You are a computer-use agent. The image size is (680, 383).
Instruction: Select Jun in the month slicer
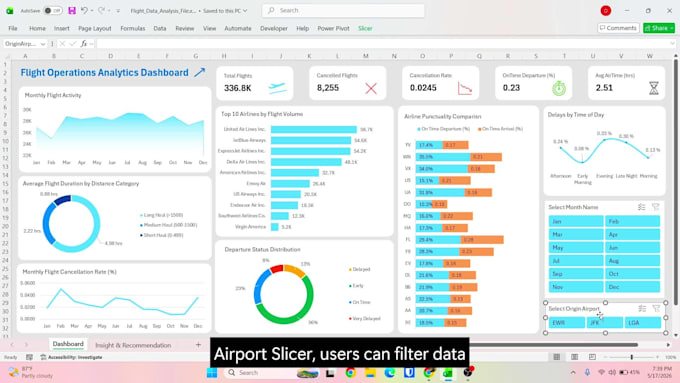pyautogui.click(x=632, y=248)
